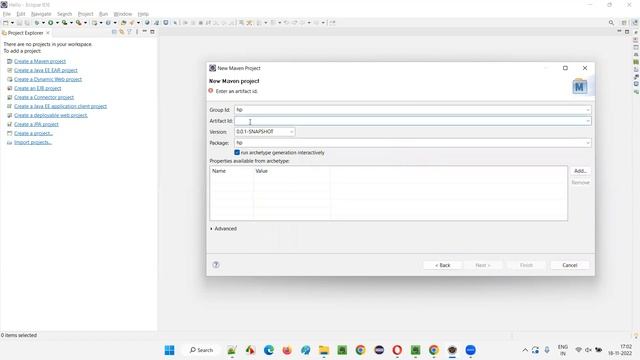This screenshot has width=640, height=360.
Task: Click the External Tools toolbar icon
Action: click(78, 23)
